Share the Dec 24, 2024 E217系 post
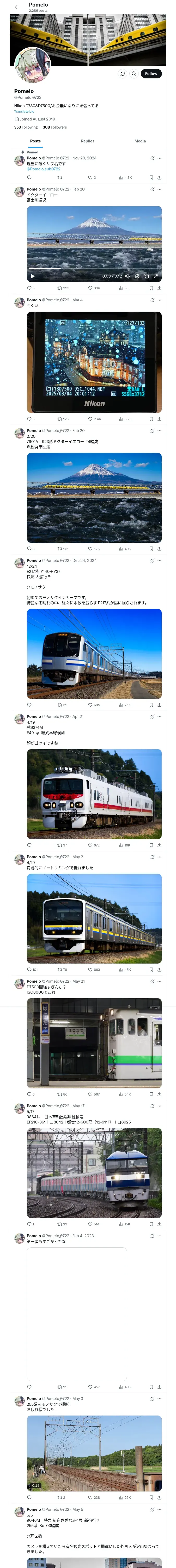 [159, 705]
